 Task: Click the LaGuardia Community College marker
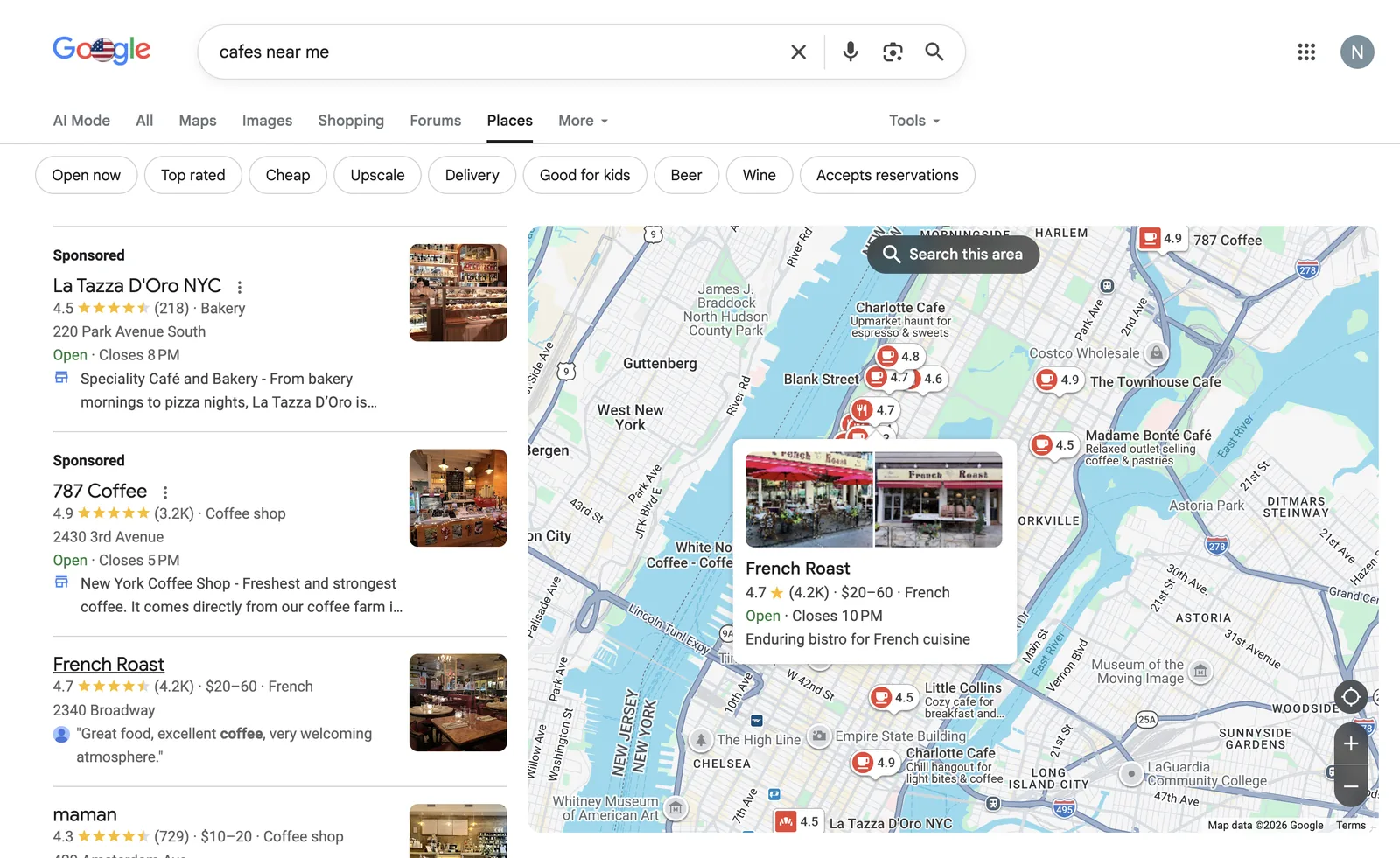[x=1131, y=774]
